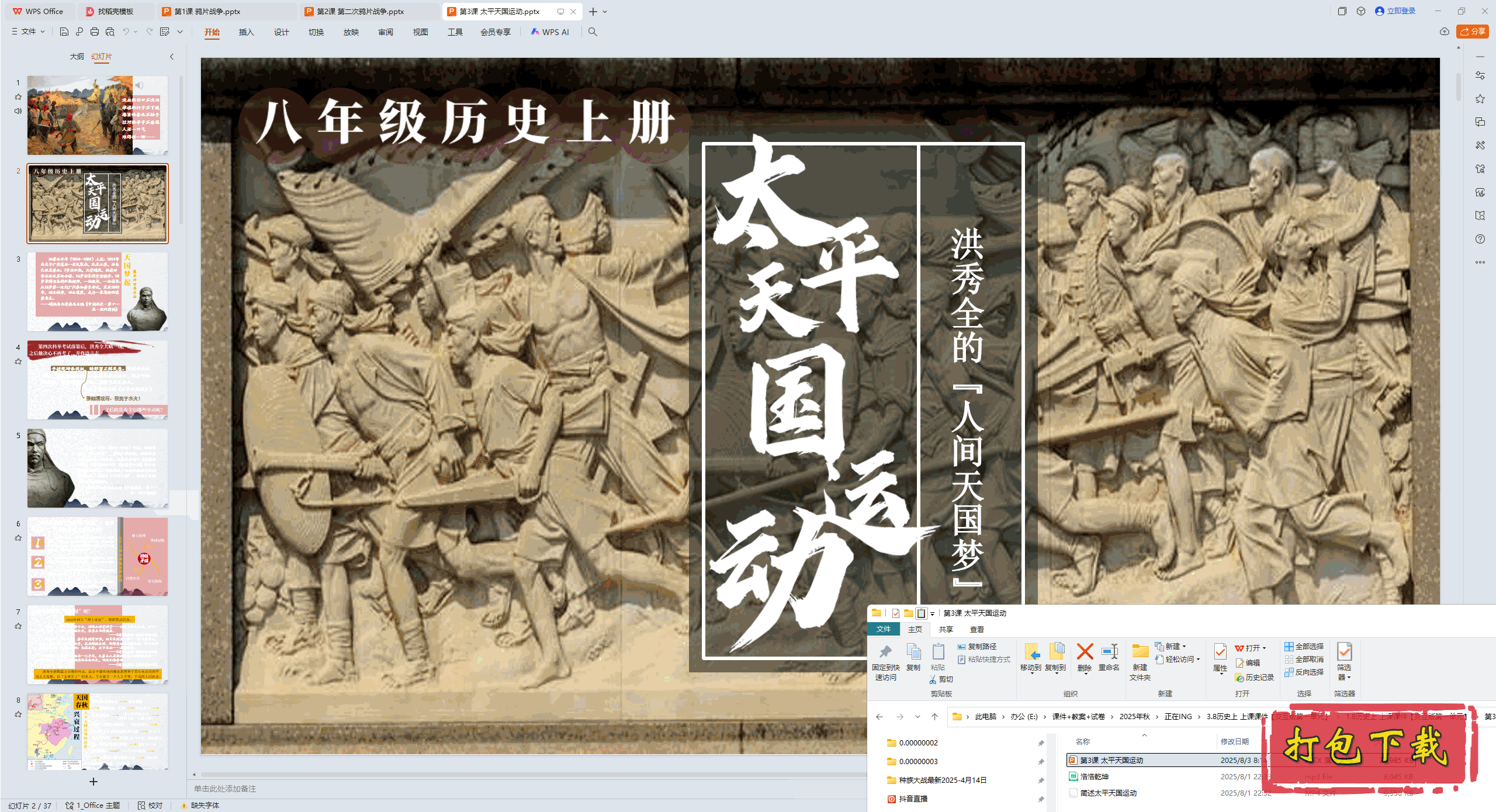Viewport: 1496px width, 812px height.
Task: Toggle the star marker on slide 4
Action: tap(18, 362)
